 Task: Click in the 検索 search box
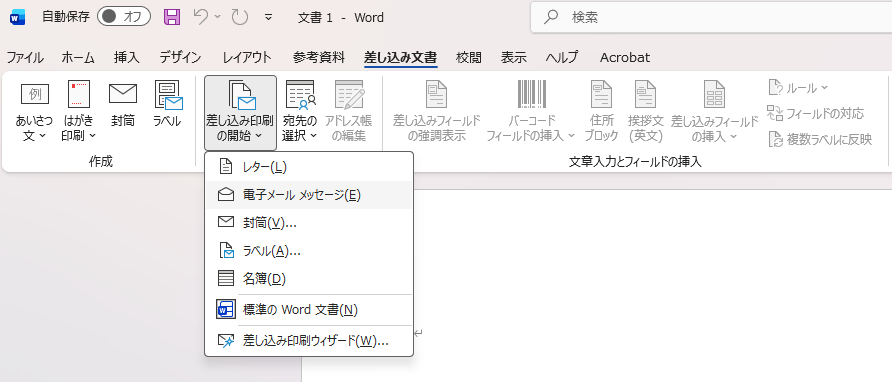[711, 17]
